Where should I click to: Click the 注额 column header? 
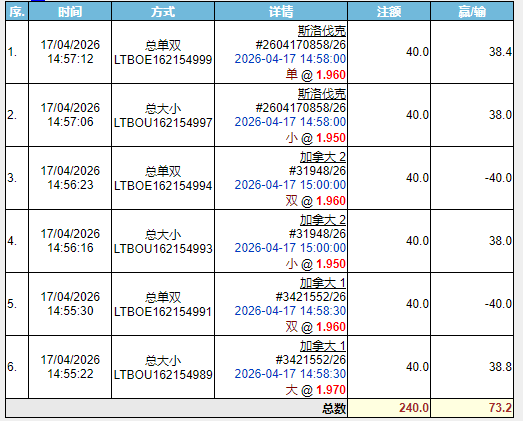[389, 12]
